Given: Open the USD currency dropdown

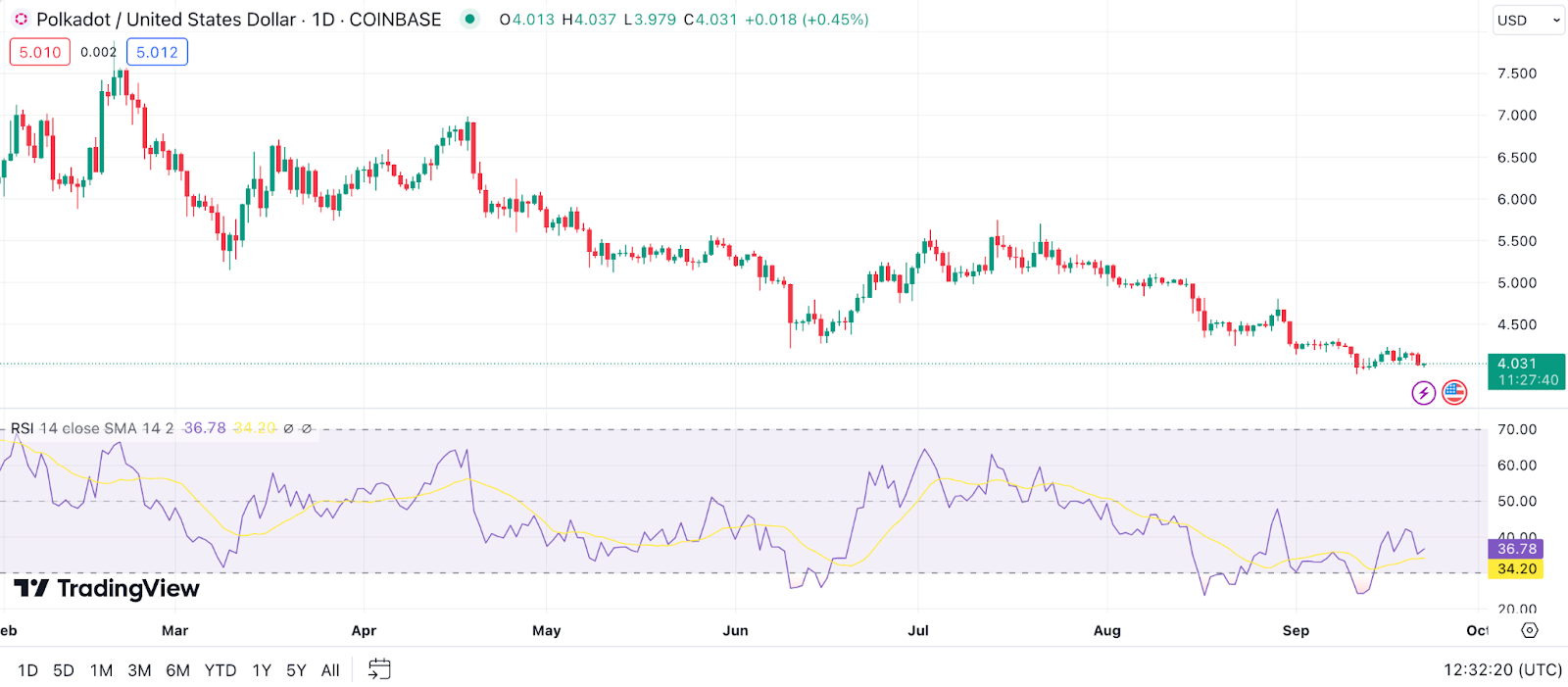Looking at the screenshot, I should pos(1528,20).
